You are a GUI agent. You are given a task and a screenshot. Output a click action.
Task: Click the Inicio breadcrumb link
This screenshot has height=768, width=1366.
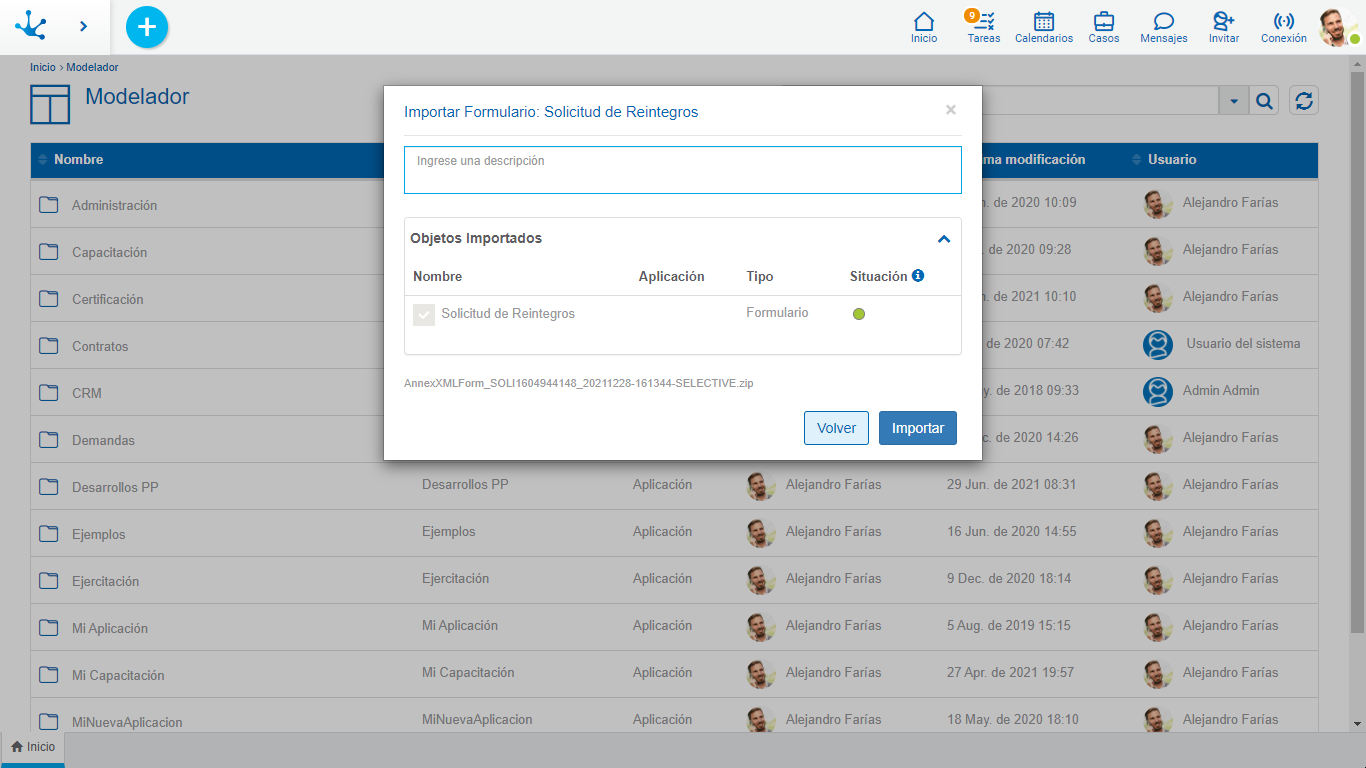pos(42,68)
